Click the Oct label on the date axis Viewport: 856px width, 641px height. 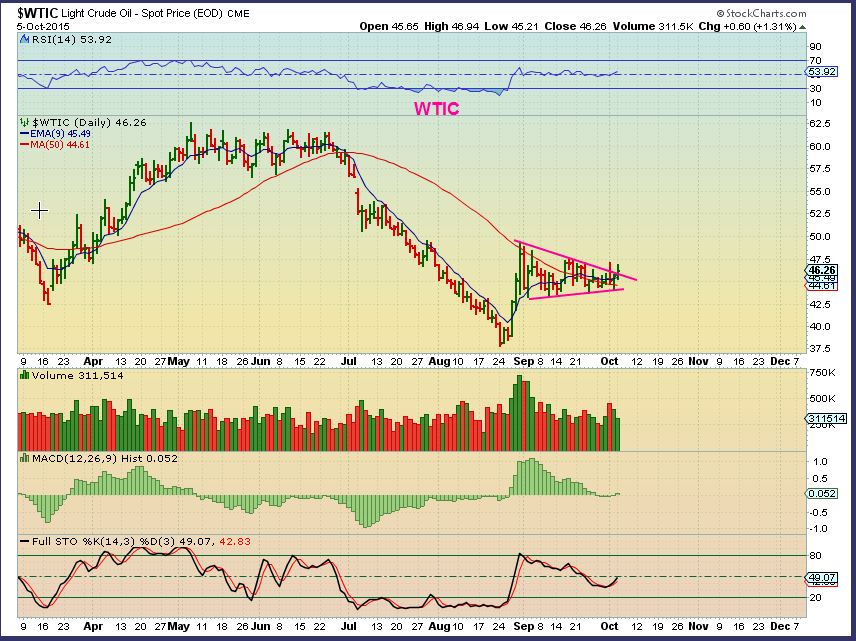(x=608, y=361)
